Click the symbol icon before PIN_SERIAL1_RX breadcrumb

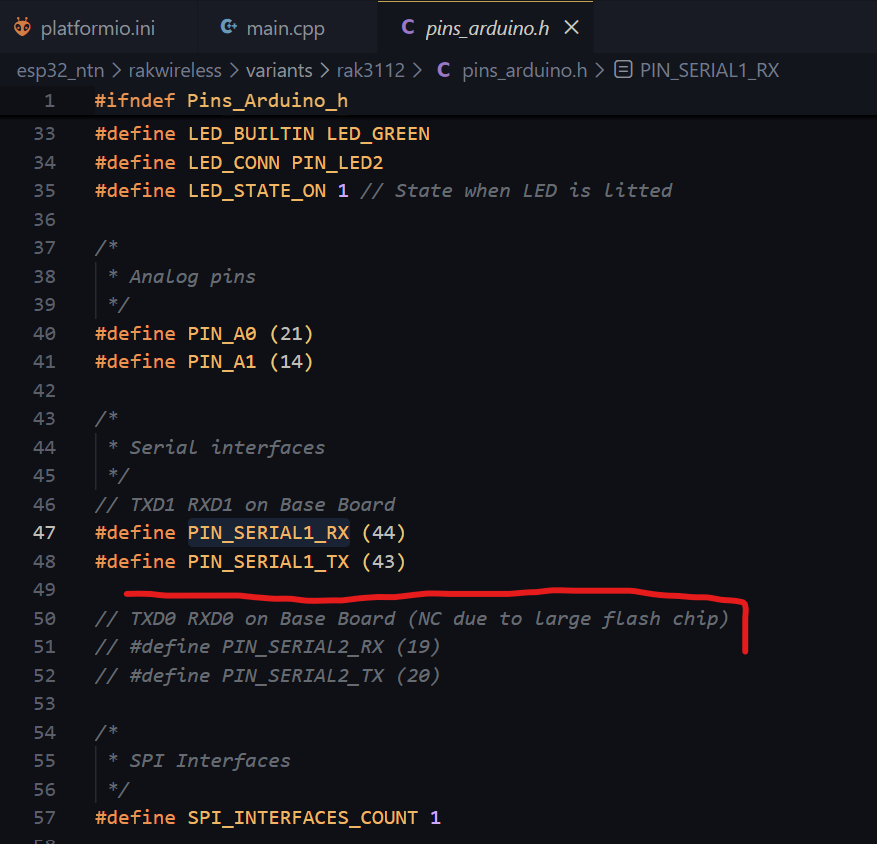(623, 70)
